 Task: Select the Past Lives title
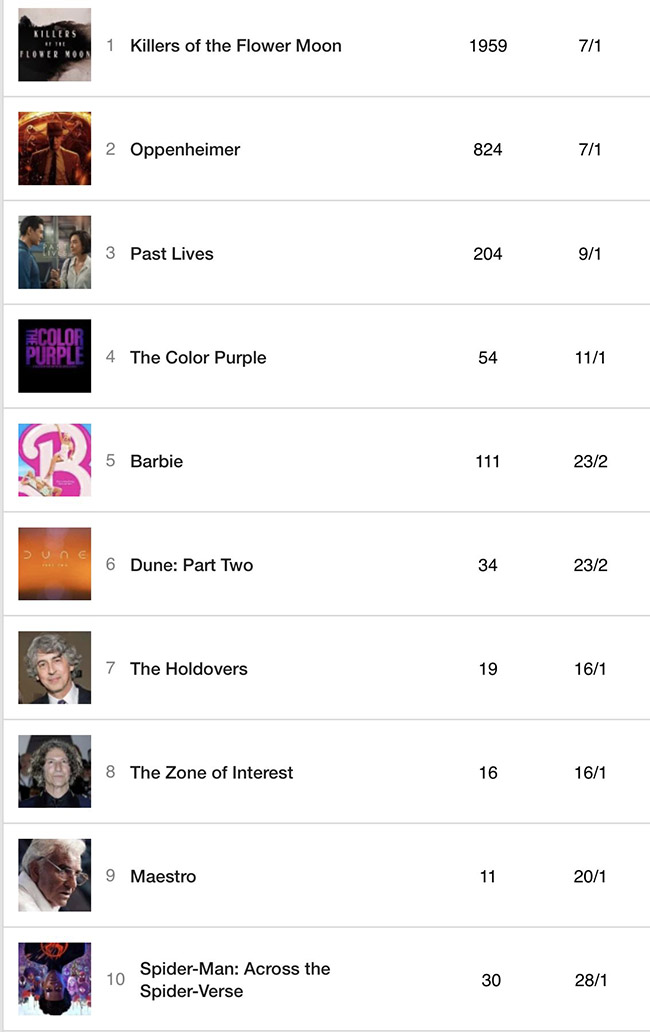(x=171, y=254)
